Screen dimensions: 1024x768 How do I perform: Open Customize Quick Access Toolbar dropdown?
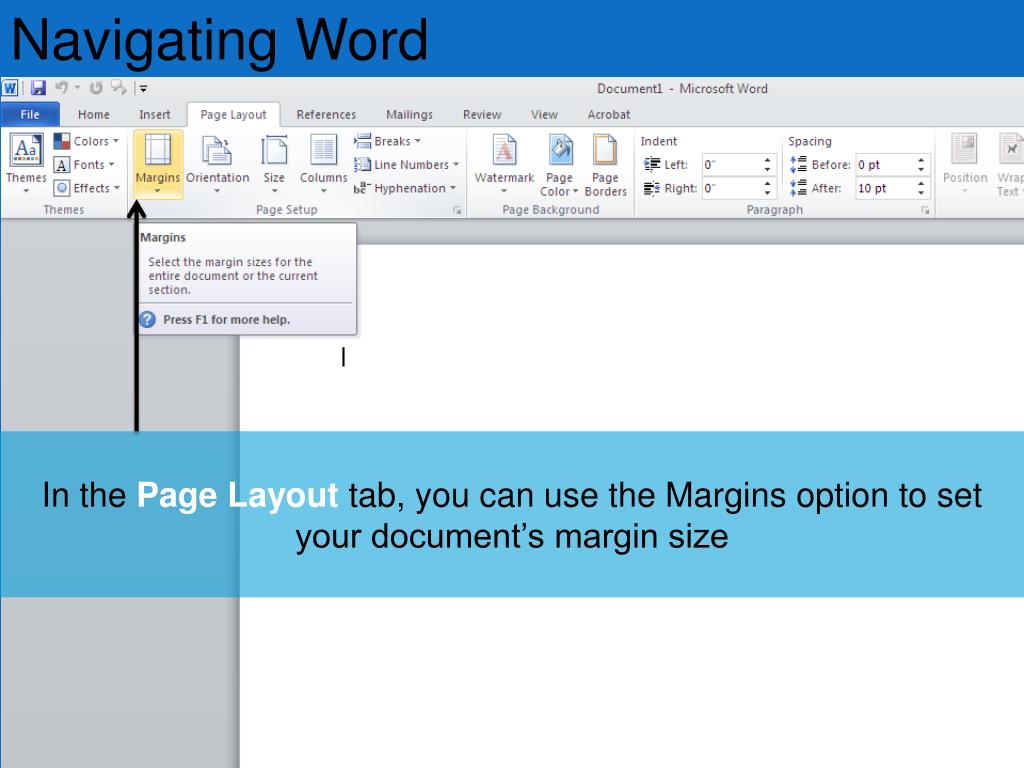point(143,88)
